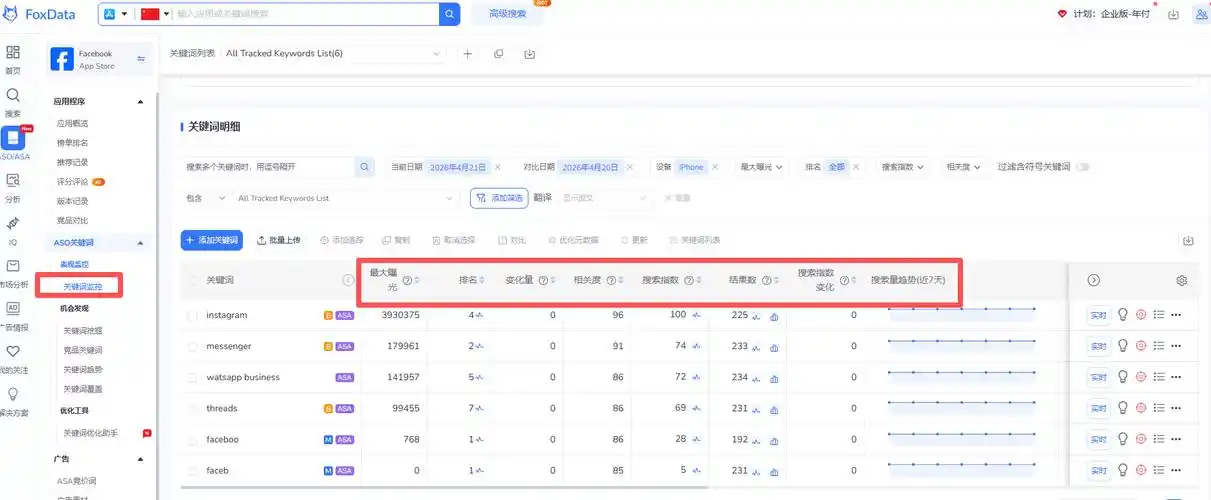Click the 实时 button in the faceb row
The height and width of the screenshot is (500, 1211).
1098,470
